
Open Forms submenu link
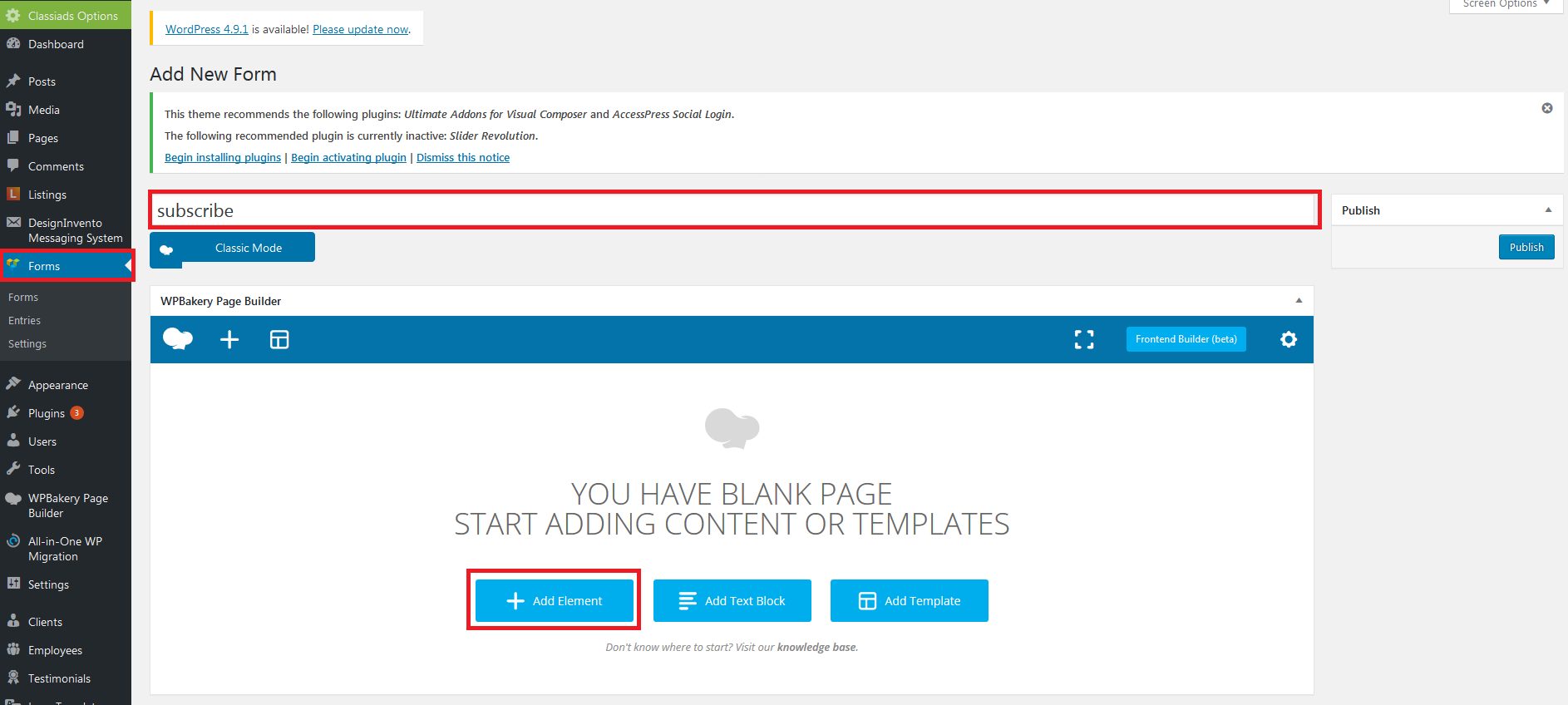[23, 297]
